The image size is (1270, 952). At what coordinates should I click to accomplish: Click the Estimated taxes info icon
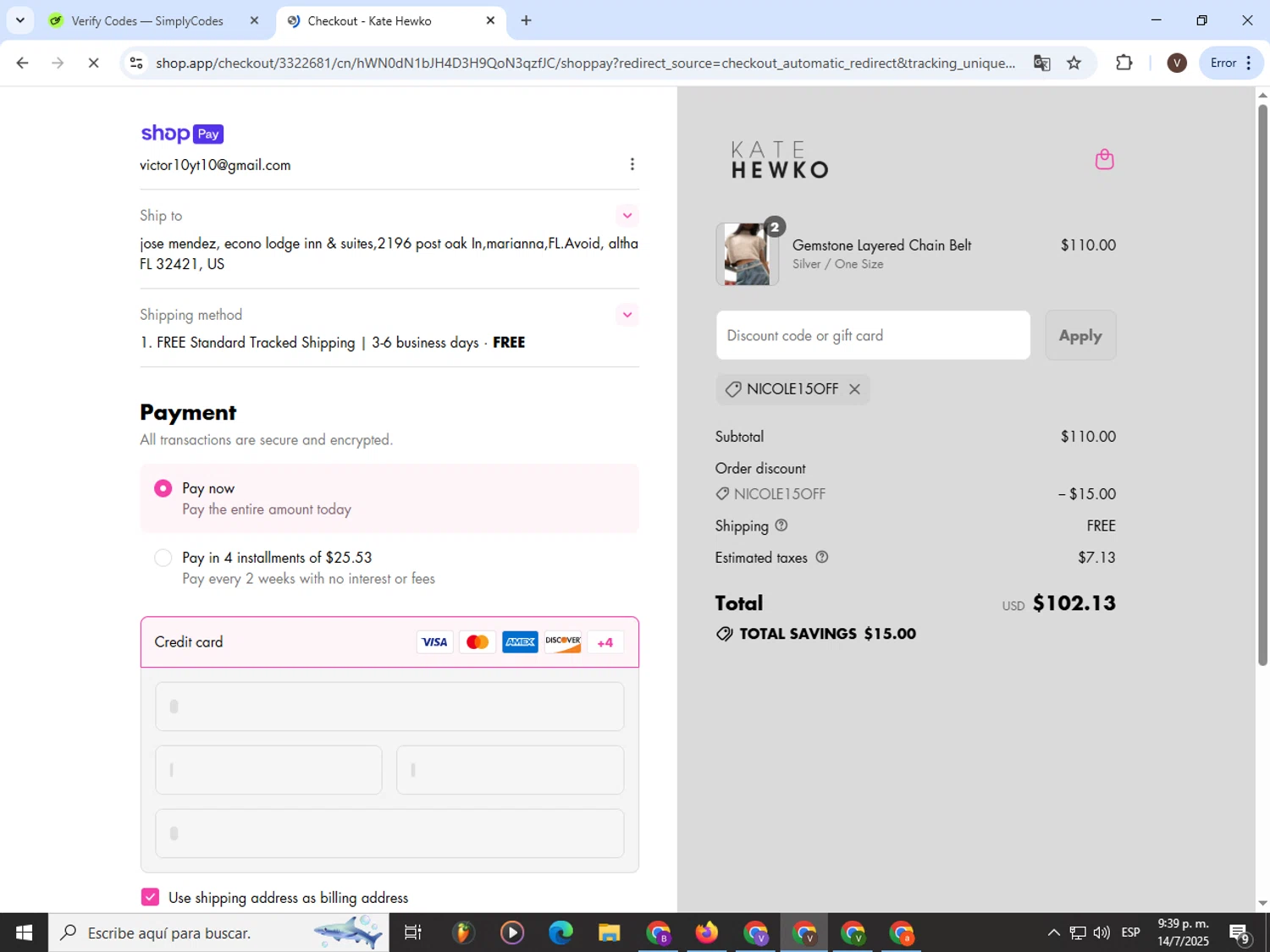821,557
